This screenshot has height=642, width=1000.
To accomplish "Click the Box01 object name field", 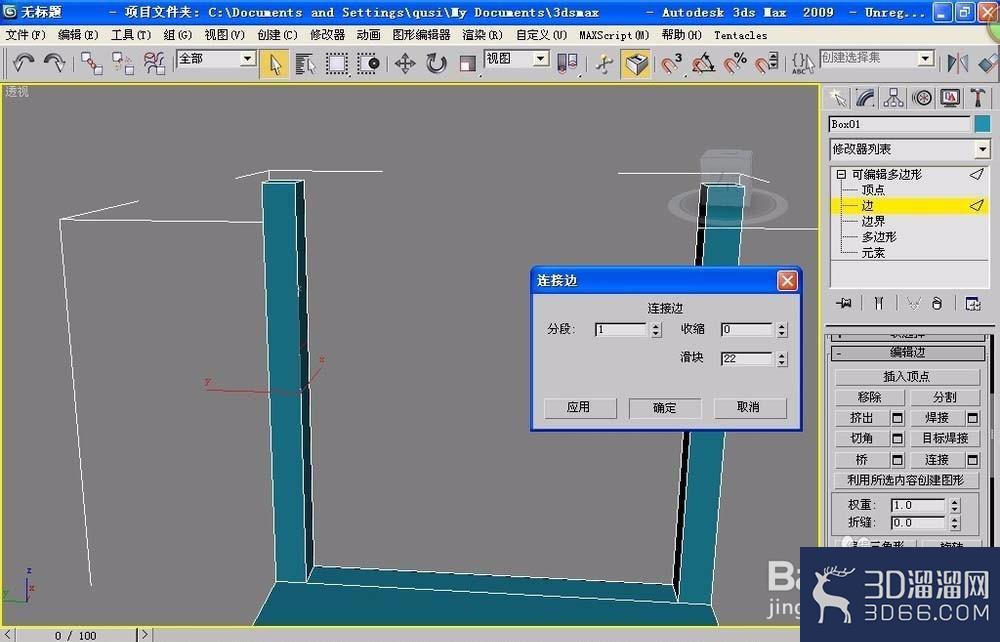I will [x=899, y=124].
